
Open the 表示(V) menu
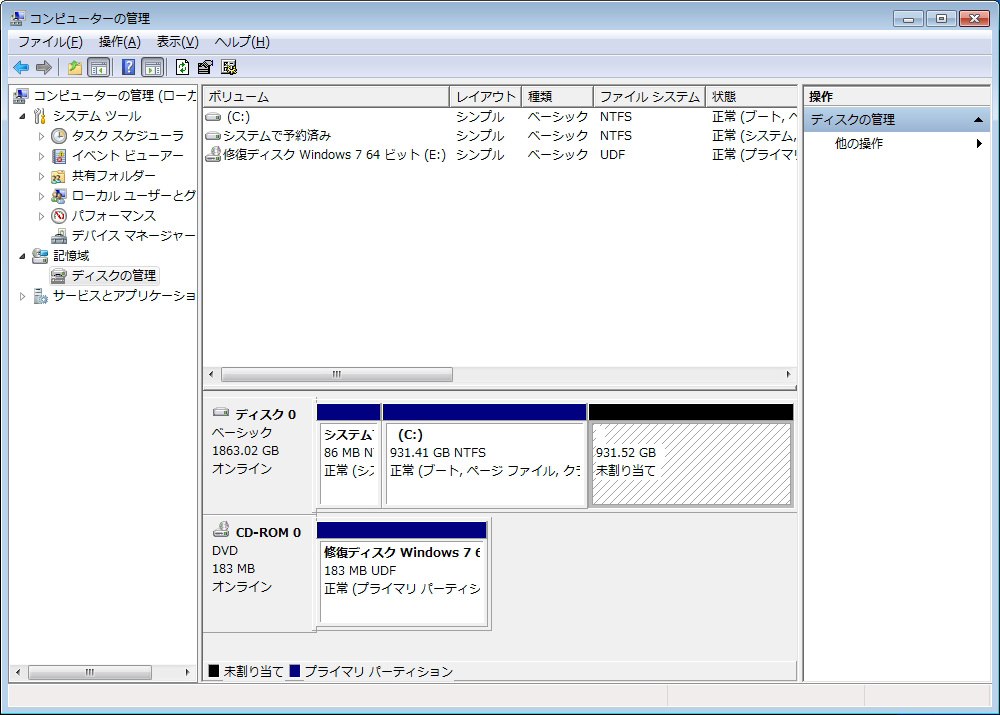(x=177, y=42)
